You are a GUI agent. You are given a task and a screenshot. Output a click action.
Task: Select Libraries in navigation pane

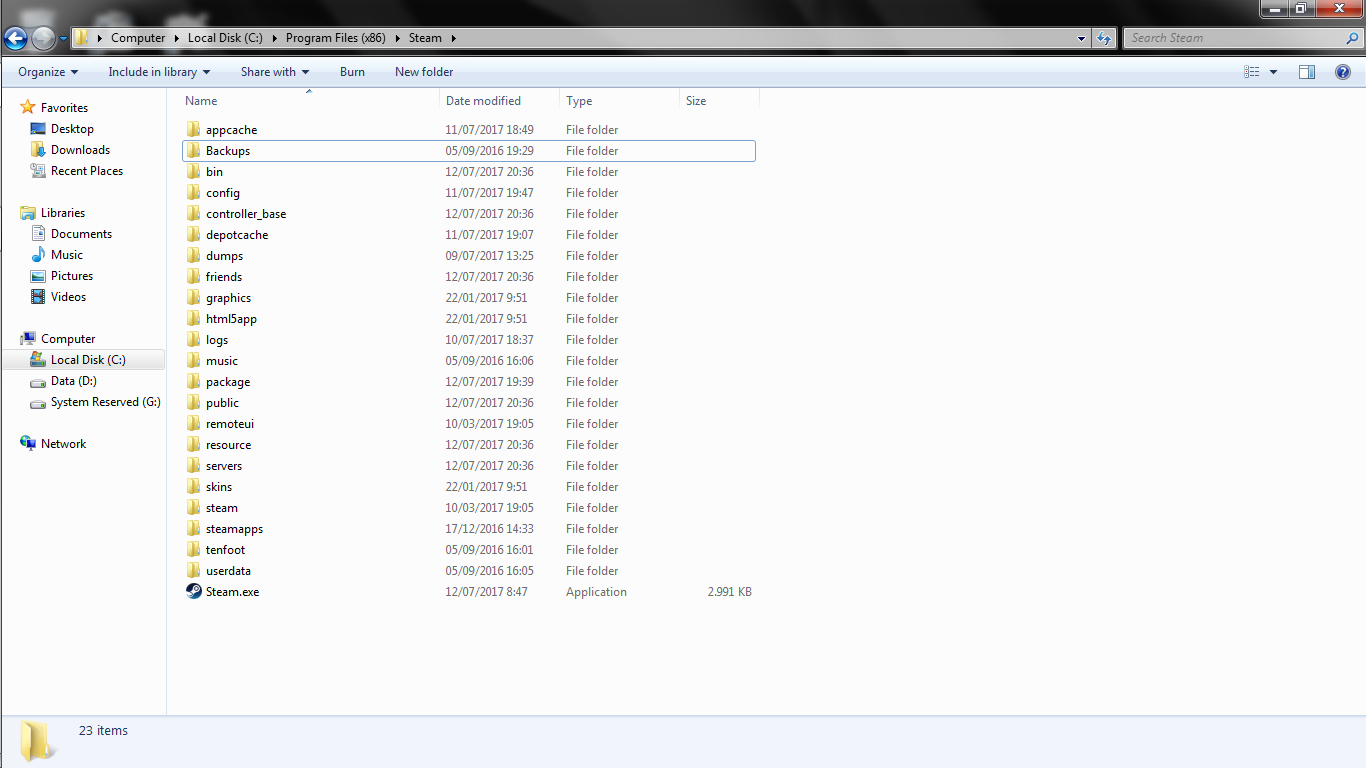coord(63,213)
